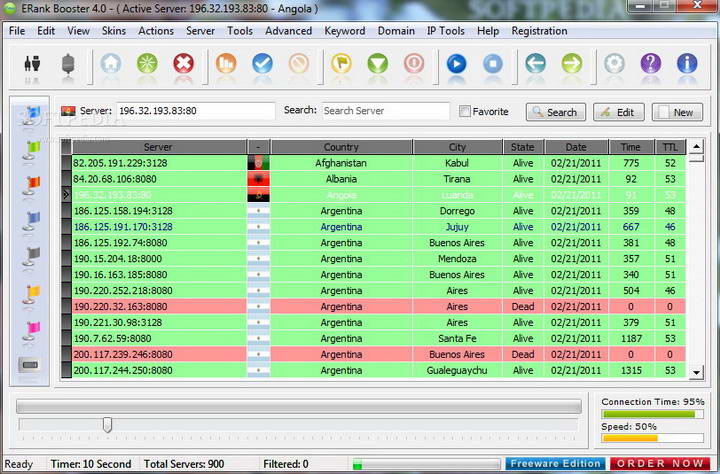Screen dimensions: 720x474
Task: Click the blue checkmark icon
Action: click(262, 63)
